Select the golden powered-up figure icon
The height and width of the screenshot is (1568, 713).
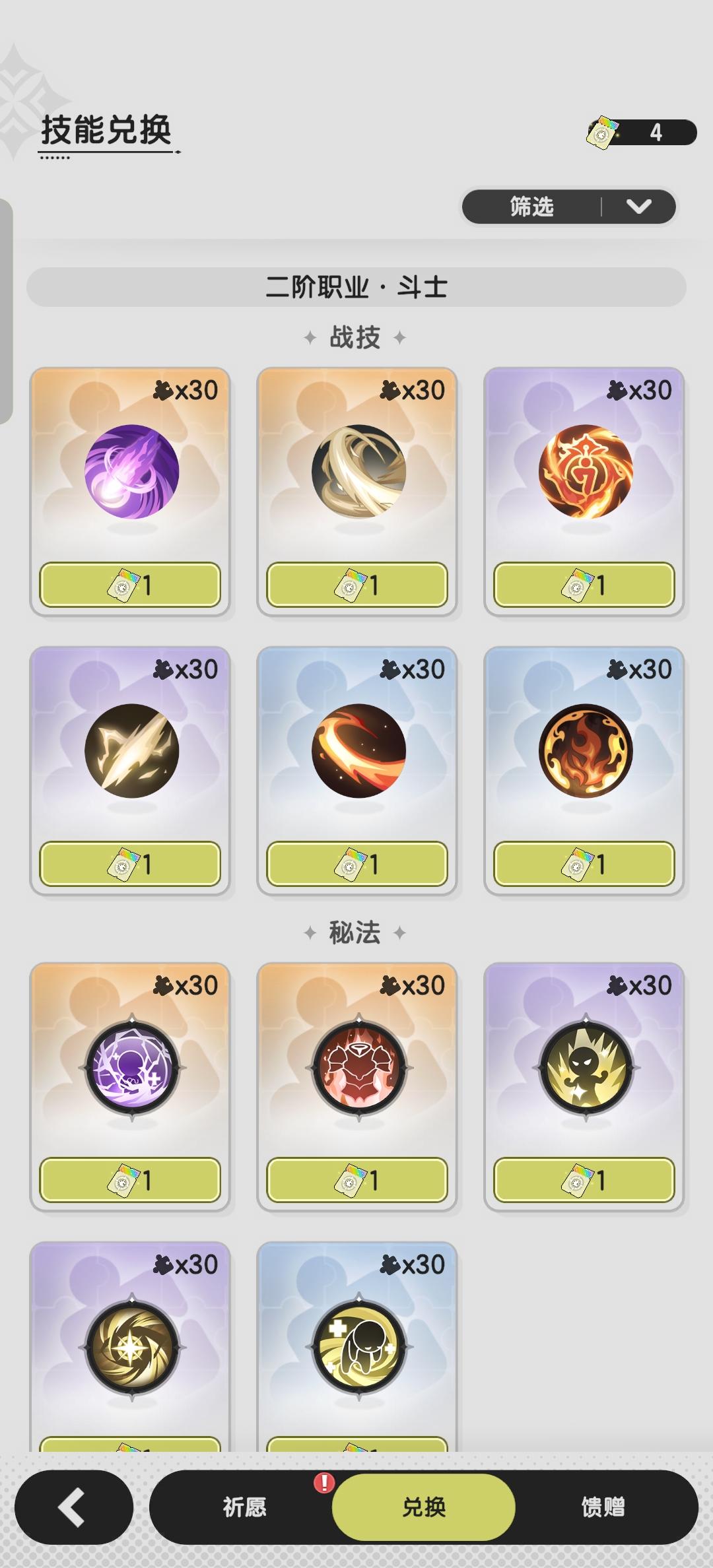tap(586, 1066)
